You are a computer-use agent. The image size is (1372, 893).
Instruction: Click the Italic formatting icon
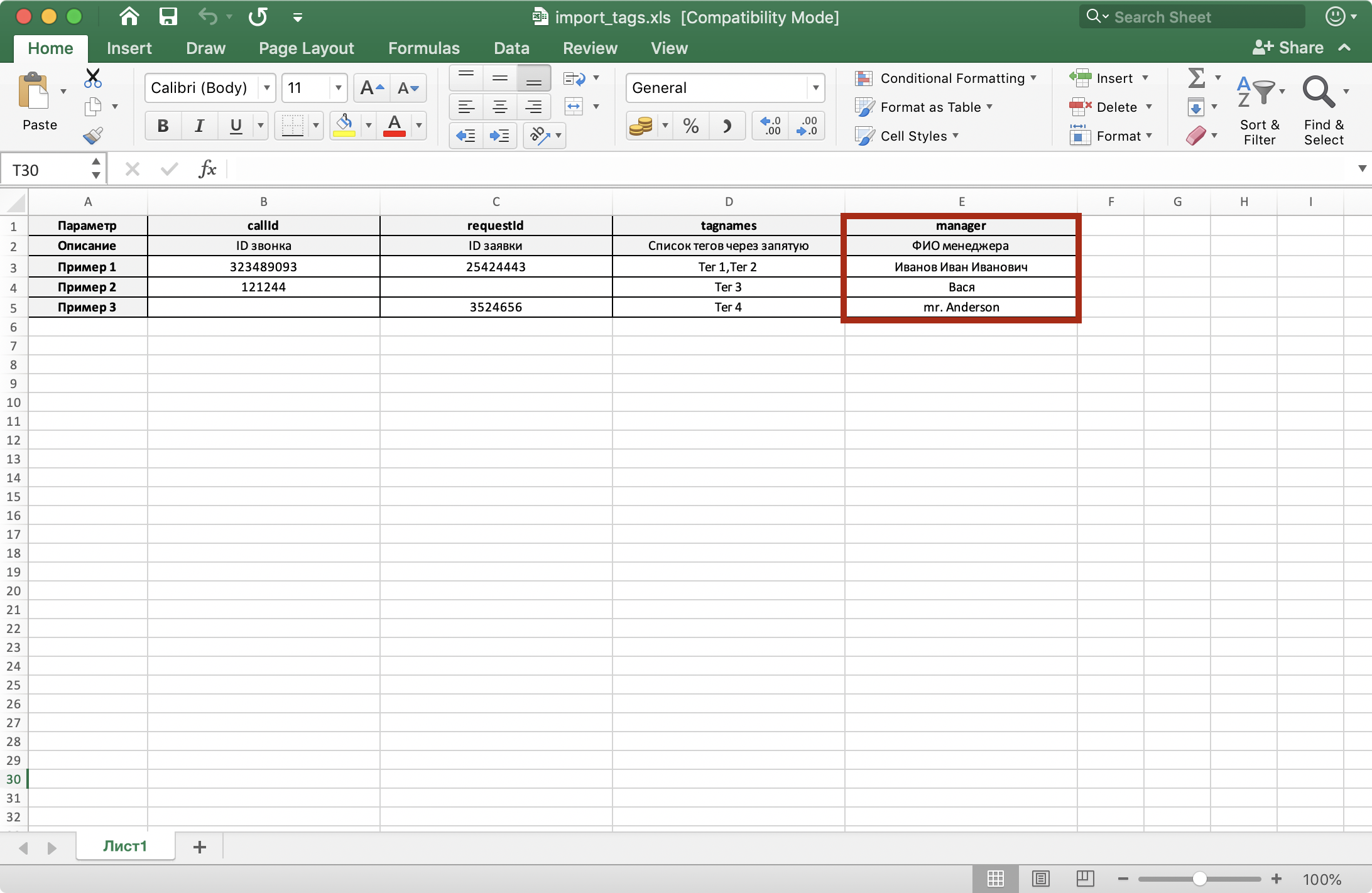(199, 124)
